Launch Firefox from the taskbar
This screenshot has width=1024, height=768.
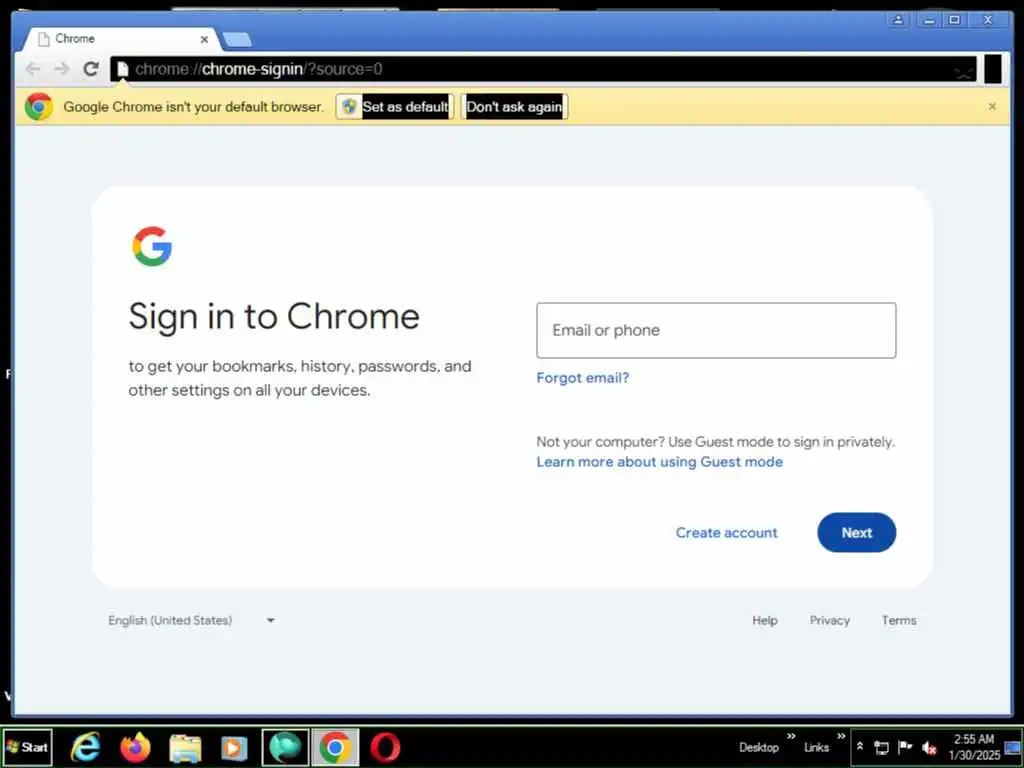[x=136, y=747]
